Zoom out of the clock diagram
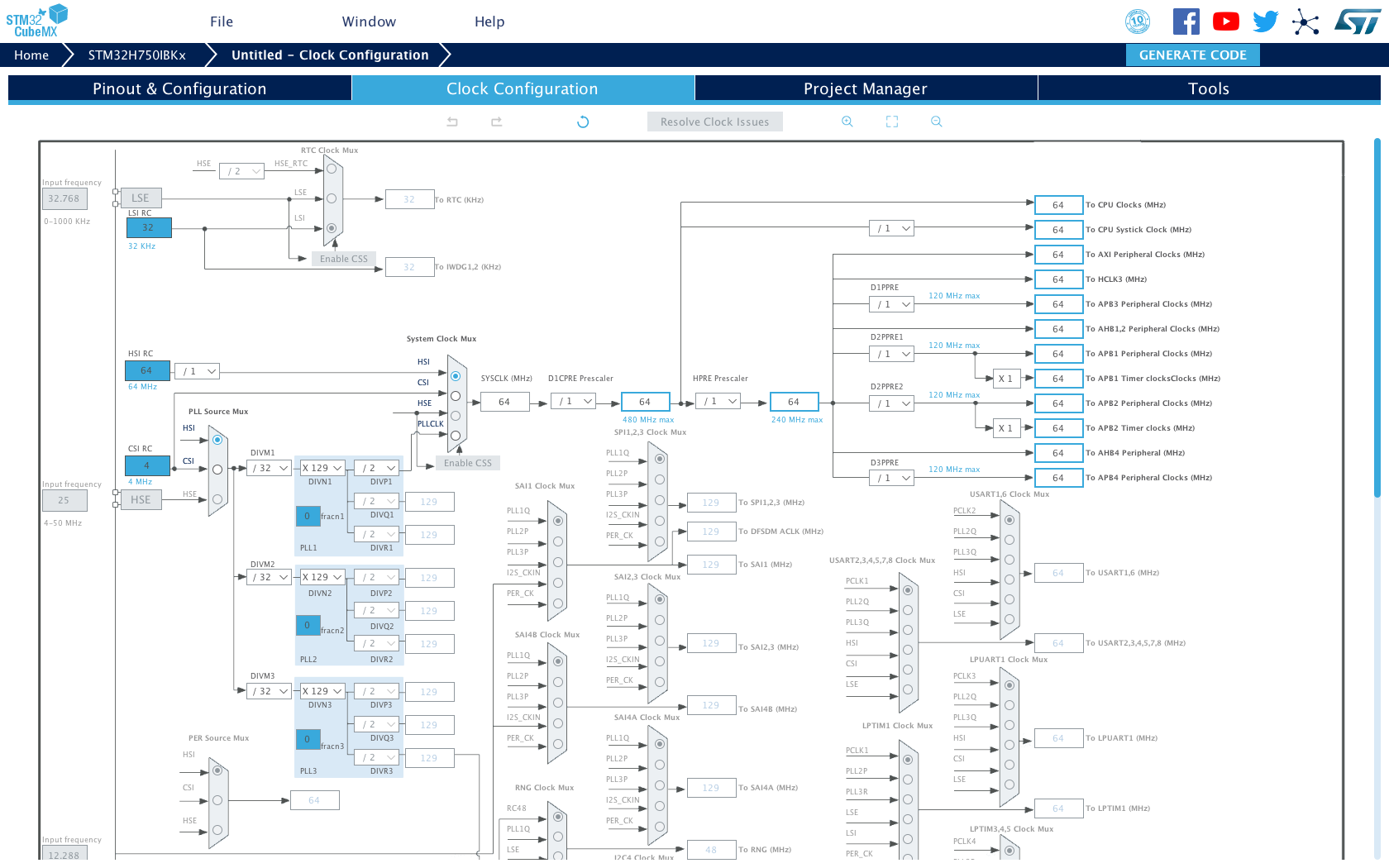Screen dimensions: 1389x868 coord(937,122)
